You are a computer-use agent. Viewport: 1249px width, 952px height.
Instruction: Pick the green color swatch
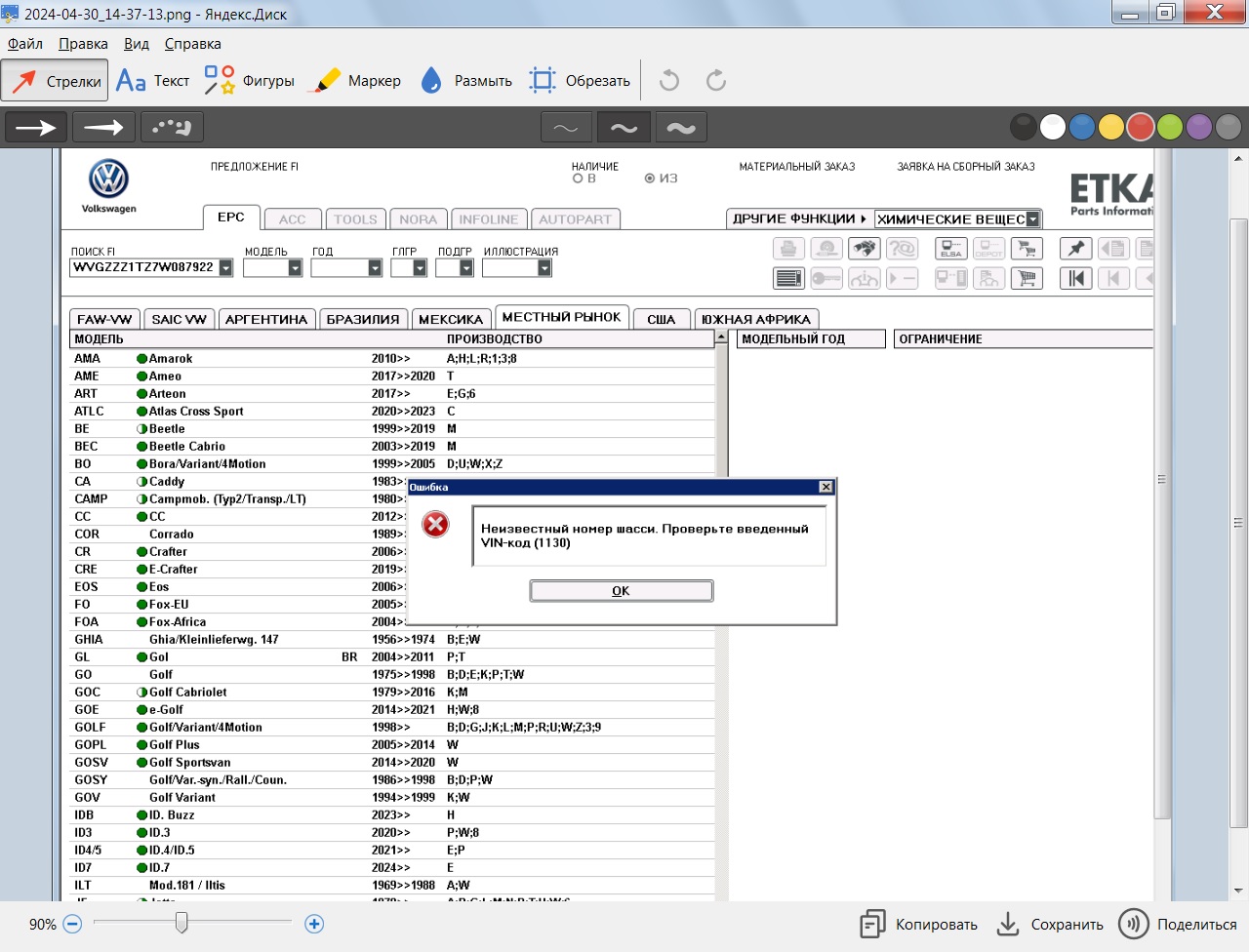tap(1170, 127)
